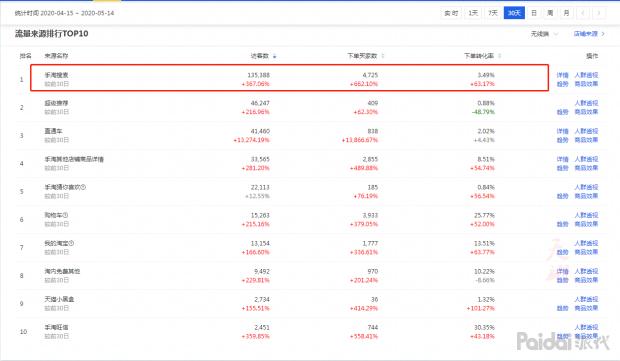Open 详情 for 手淘搜索

562,75
